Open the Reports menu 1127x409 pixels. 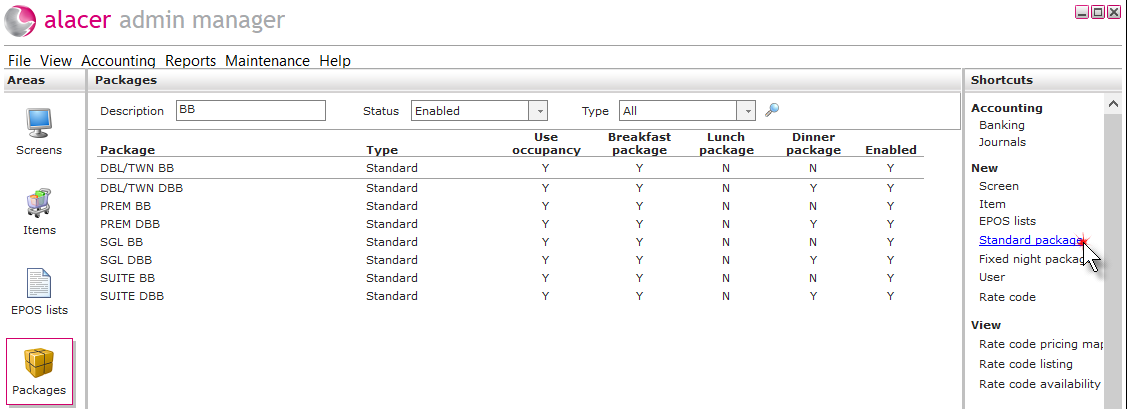click(190, 61)
